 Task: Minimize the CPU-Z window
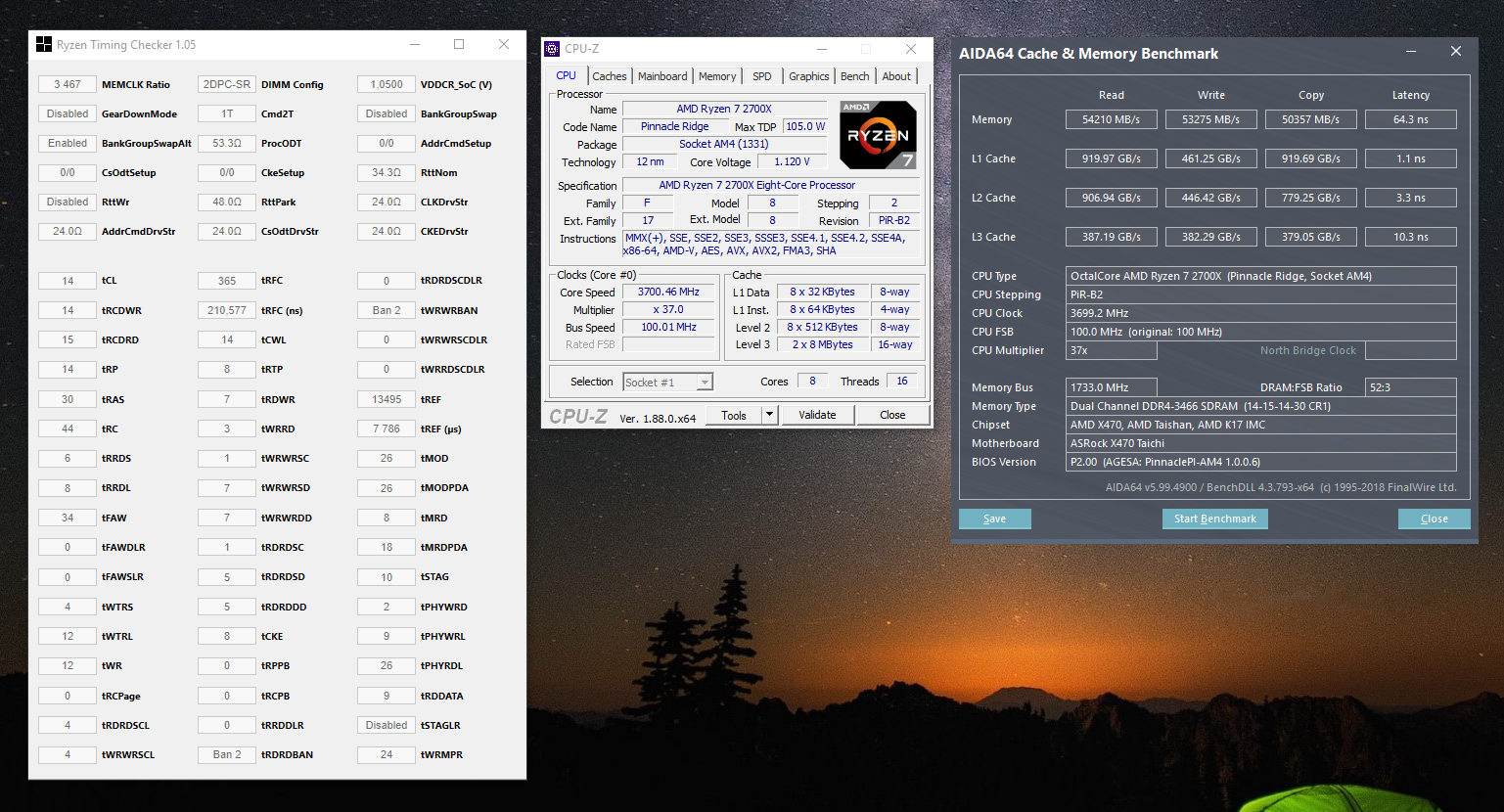click(x=822, y=49)
